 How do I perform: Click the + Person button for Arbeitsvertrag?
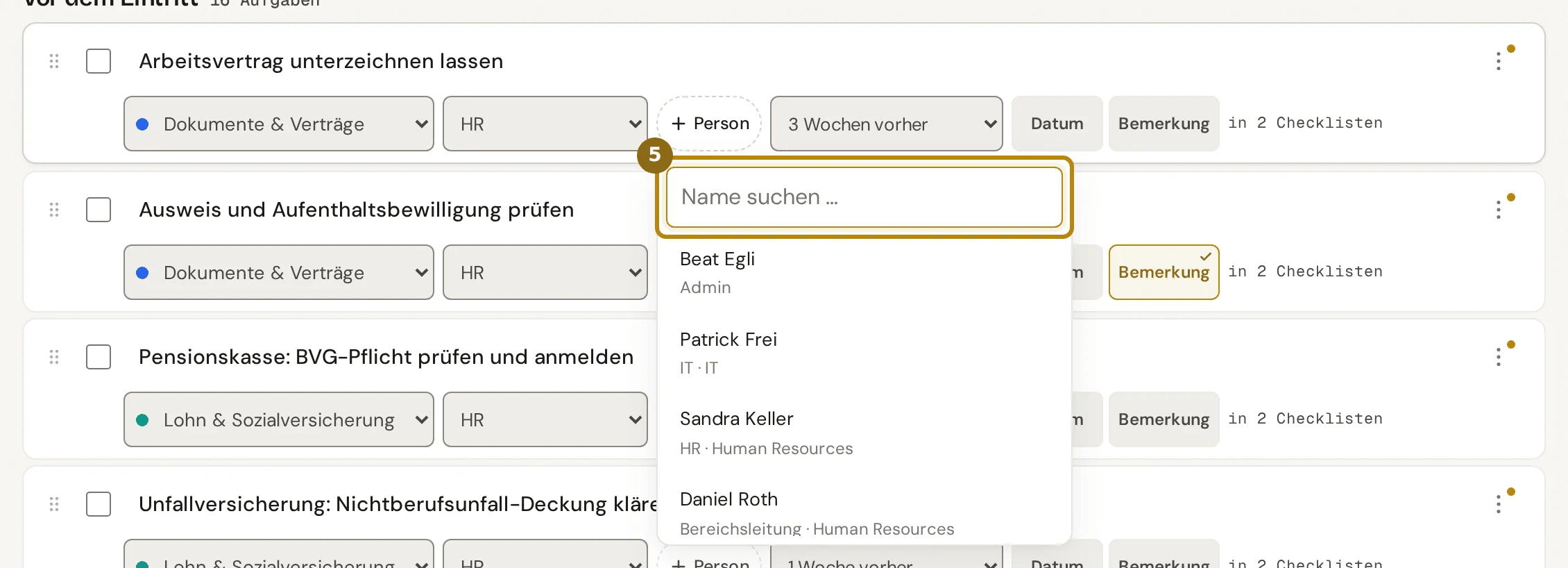click(709, 124)
